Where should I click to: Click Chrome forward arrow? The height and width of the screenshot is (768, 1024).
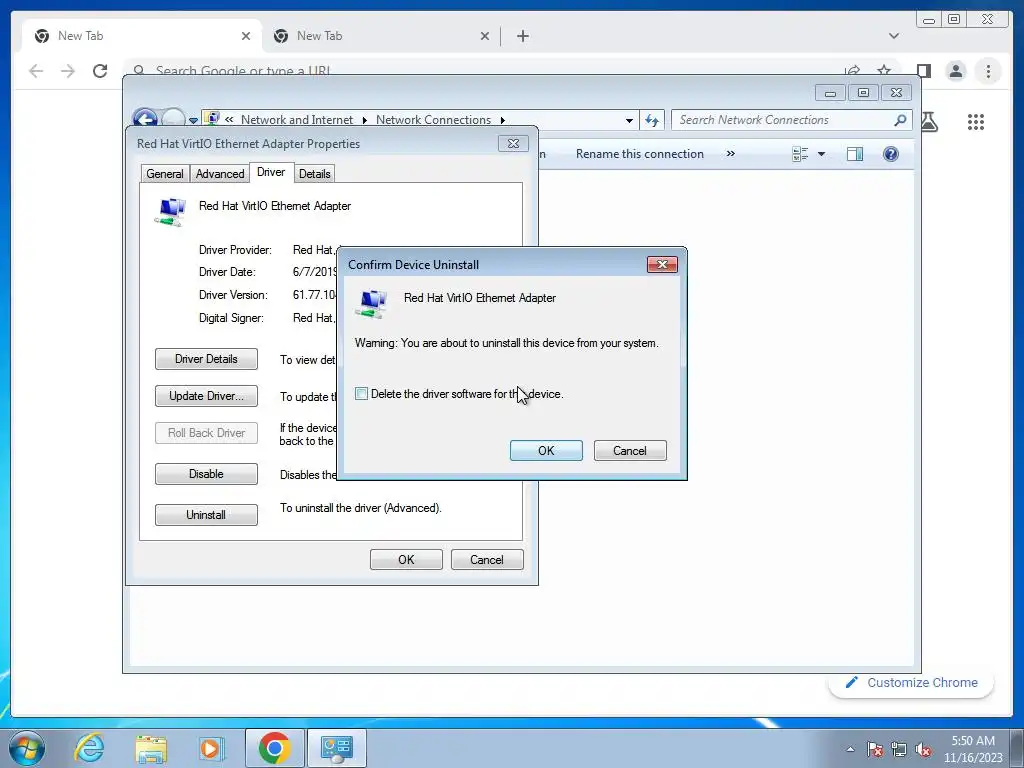coord(68,71)
